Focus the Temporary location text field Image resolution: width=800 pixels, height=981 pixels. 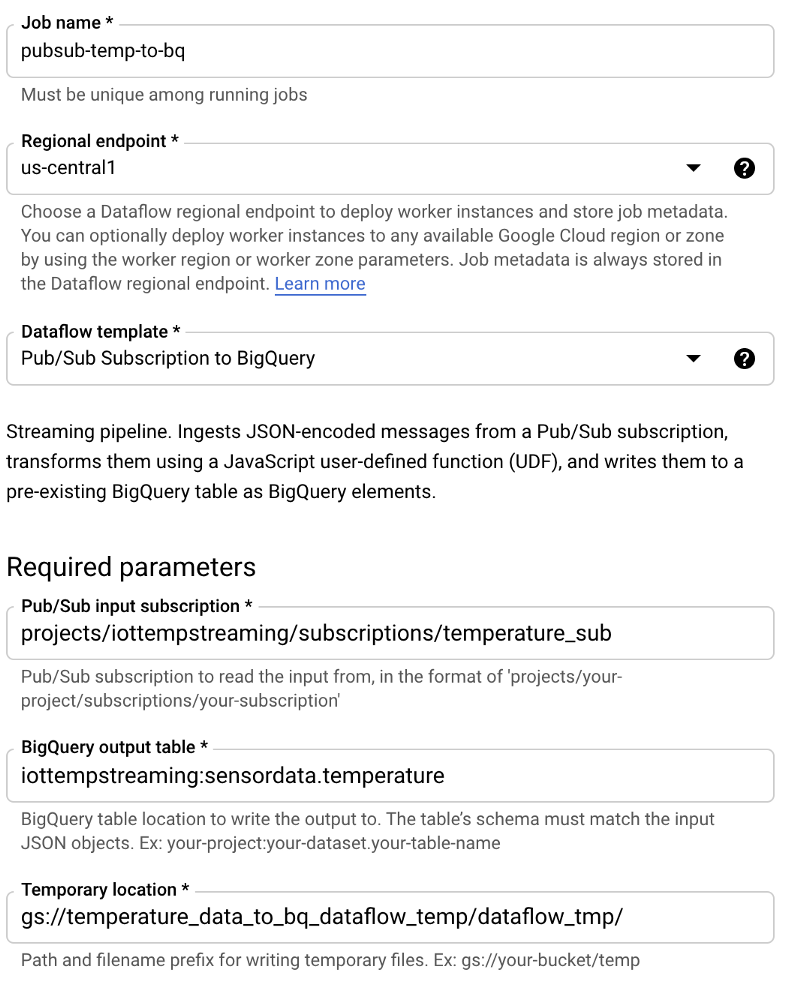390,918
